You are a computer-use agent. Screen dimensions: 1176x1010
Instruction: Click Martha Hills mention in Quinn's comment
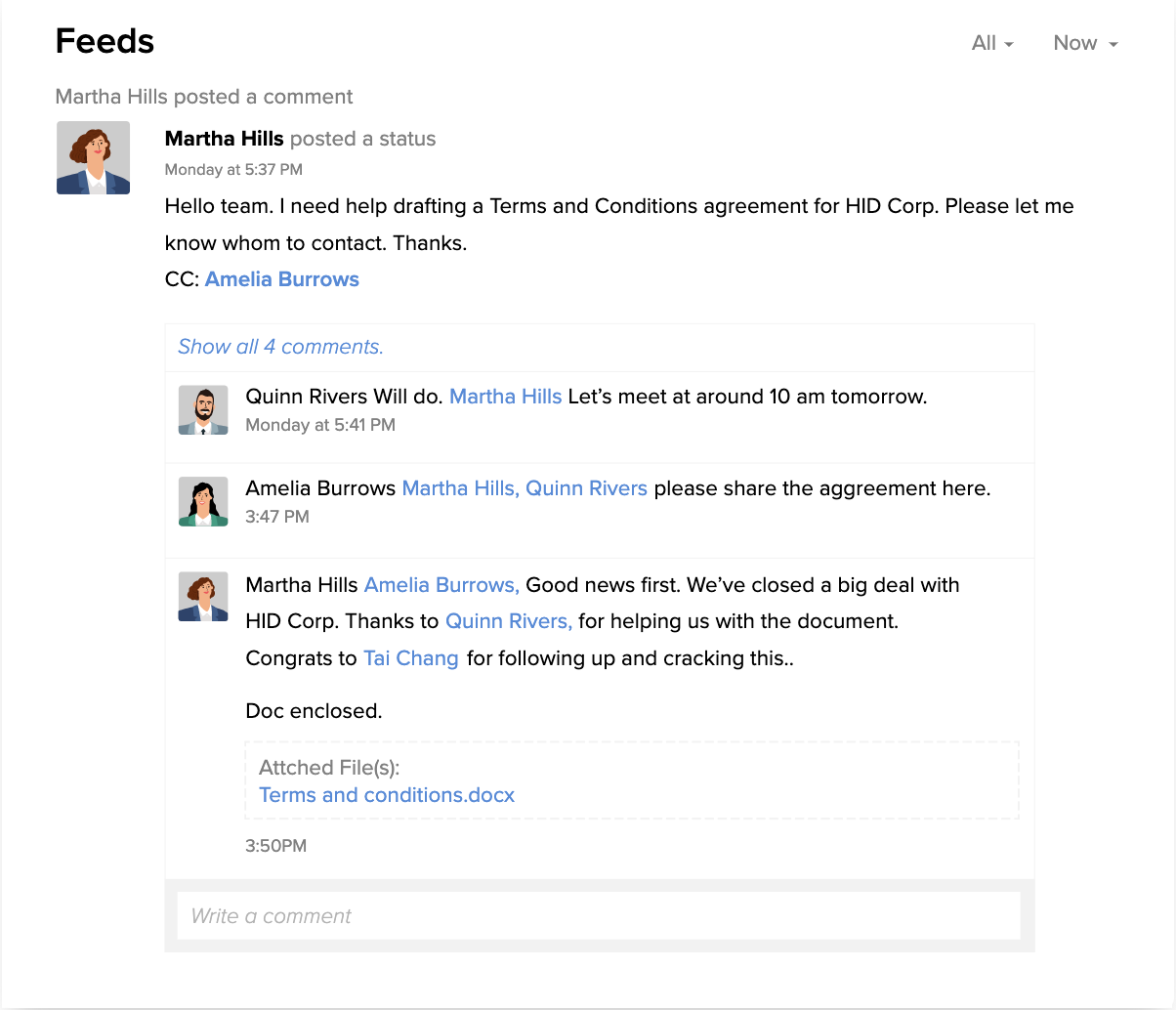505,397
